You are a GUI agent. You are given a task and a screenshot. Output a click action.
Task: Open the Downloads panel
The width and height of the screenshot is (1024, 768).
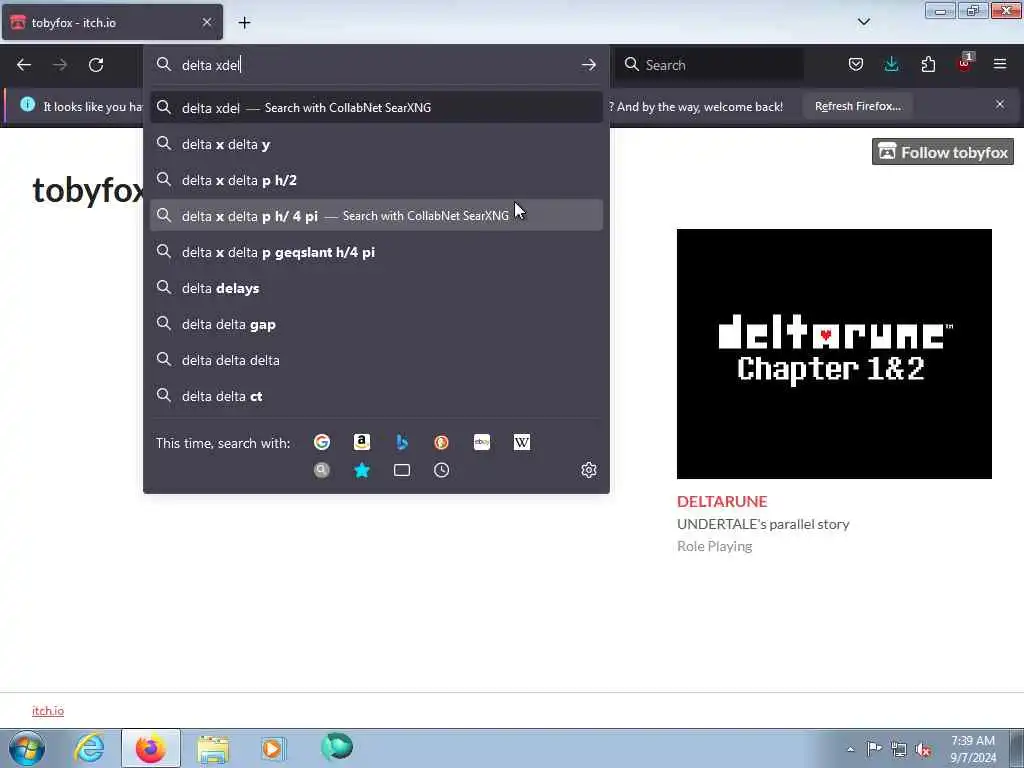click(891, 64)
